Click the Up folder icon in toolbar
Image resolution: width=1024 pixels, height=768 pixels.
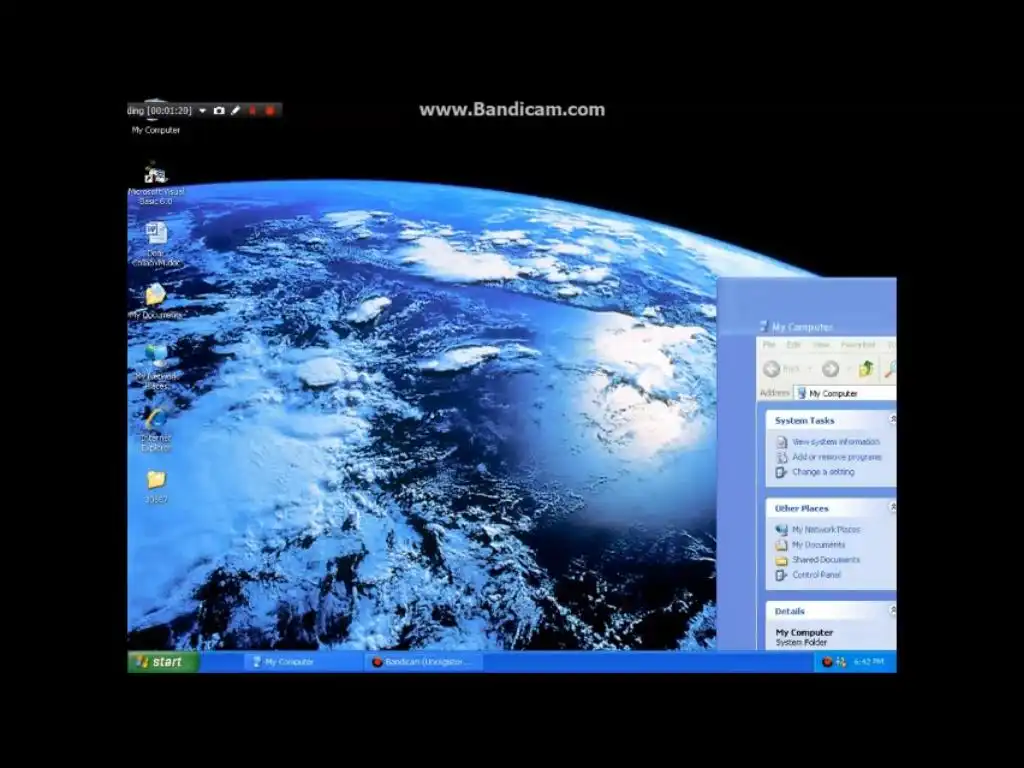coord(866,369)
